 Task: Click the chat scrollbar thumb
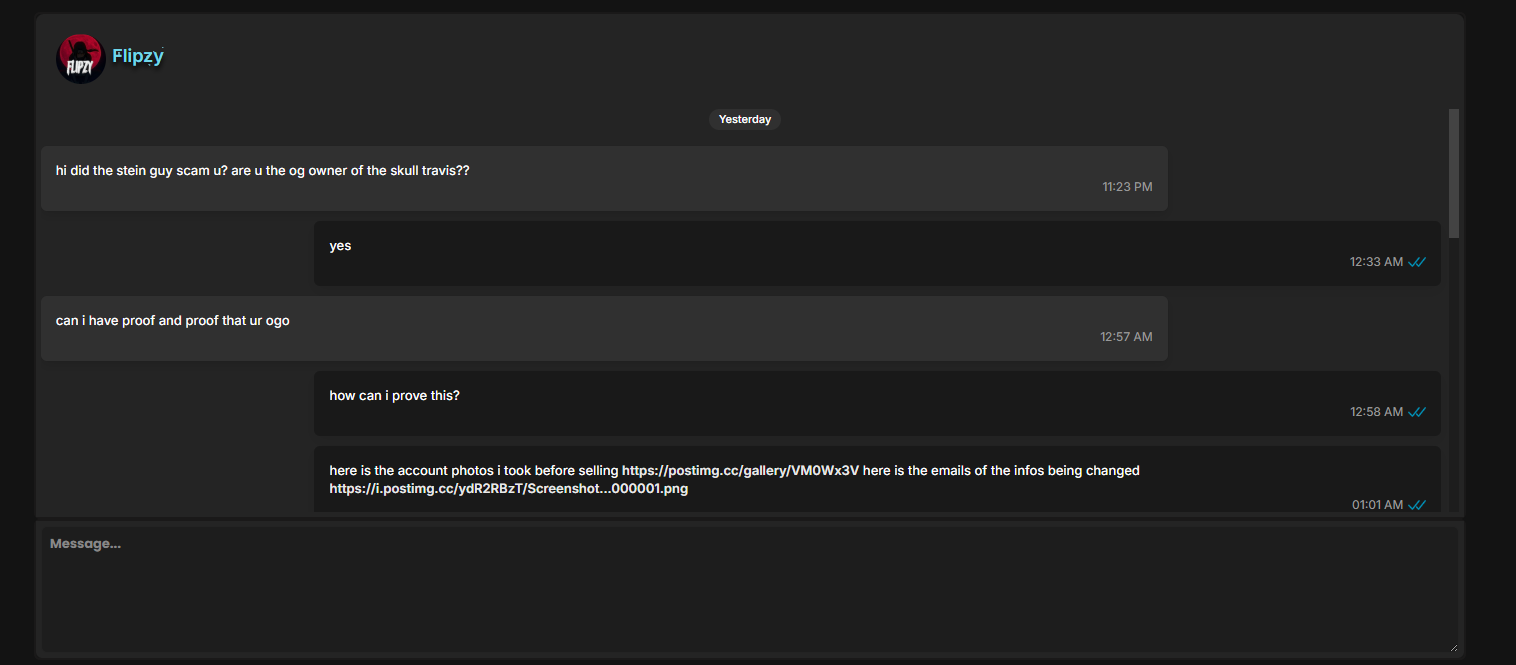coord(1454,173)
